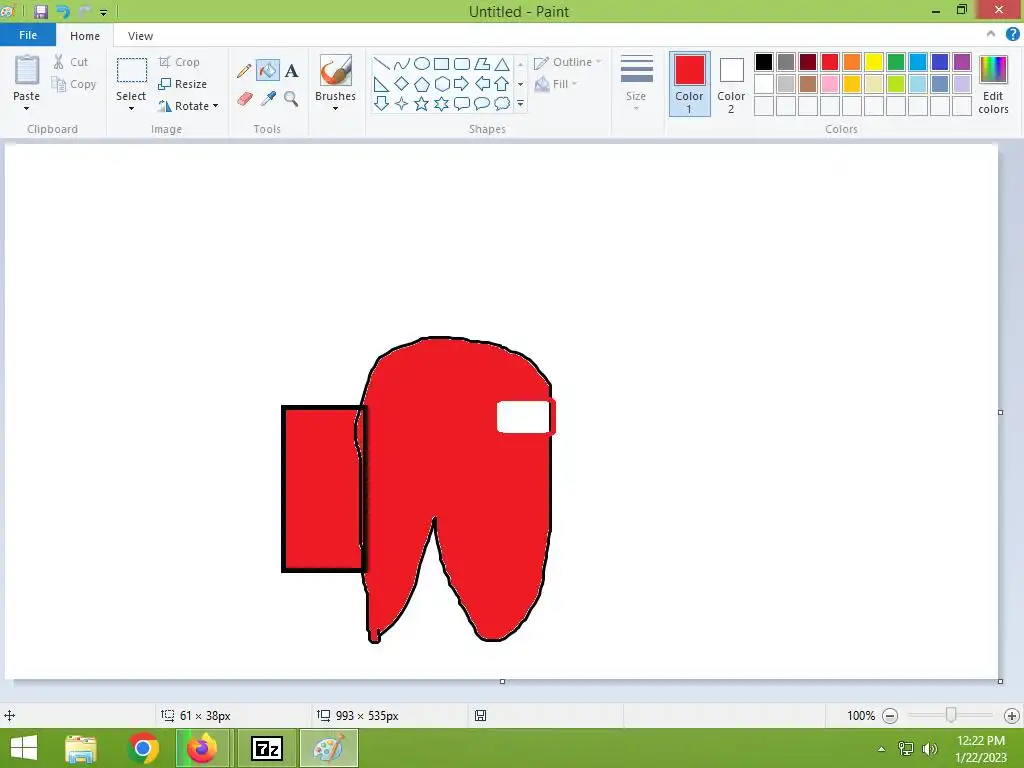The image size is (1024, 768).
Task: Expand the Shapes gallery more arrow
Action: pos(520,103)
